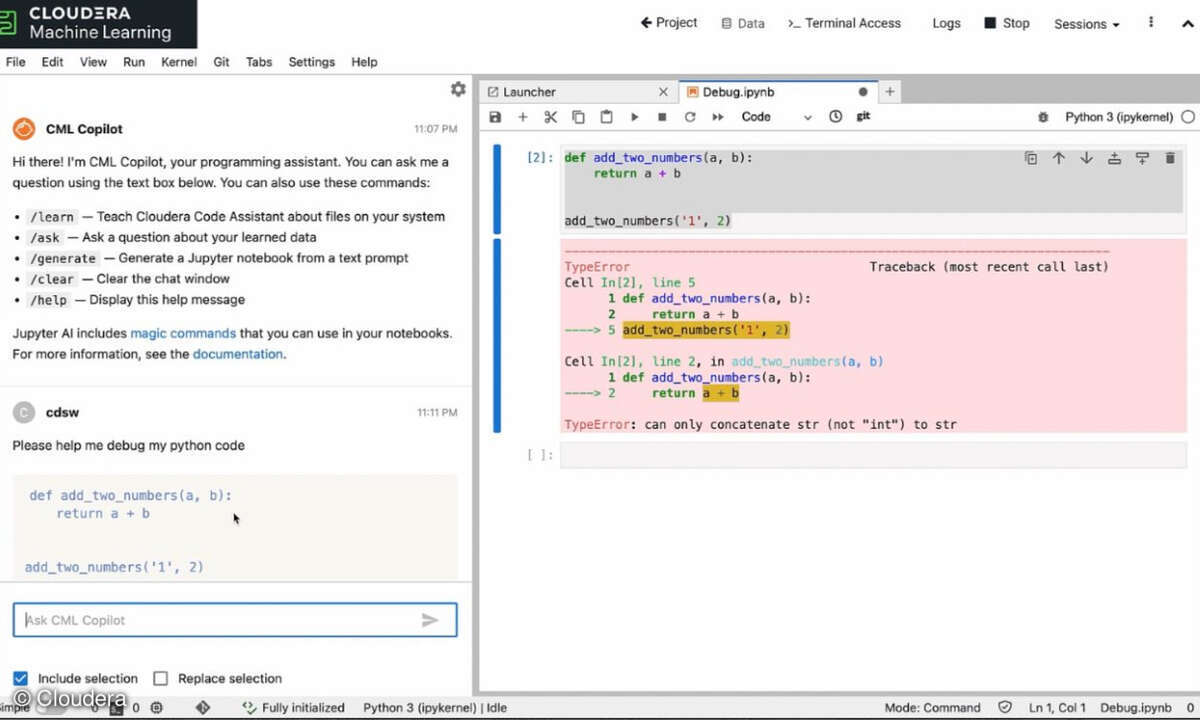1200x720 pixels.
Task: Paste cell from clipboard in toolbar
Action: click(606, 117)
